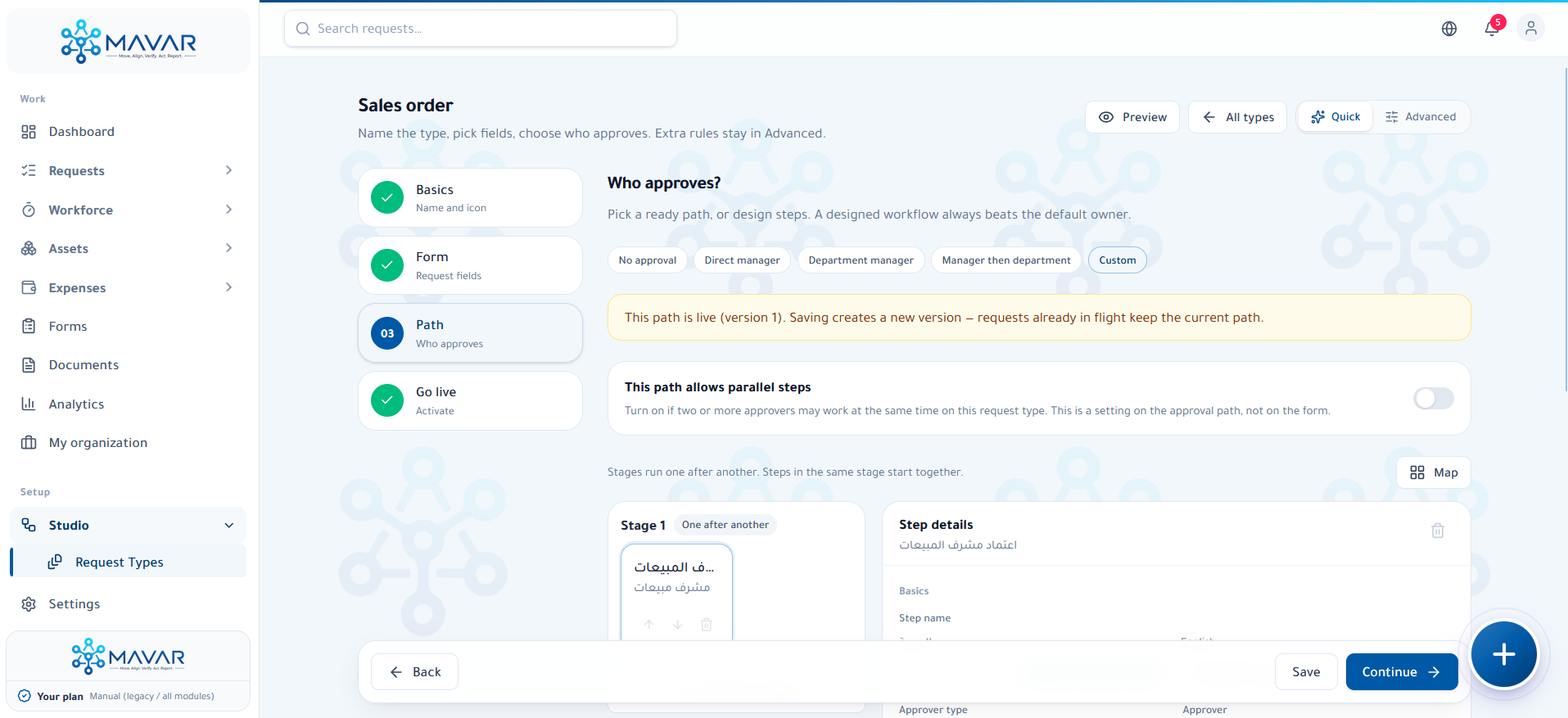Screen dimensions: 1568x718
Task: Go back to All types
Action: click(x=1237, y=117)
